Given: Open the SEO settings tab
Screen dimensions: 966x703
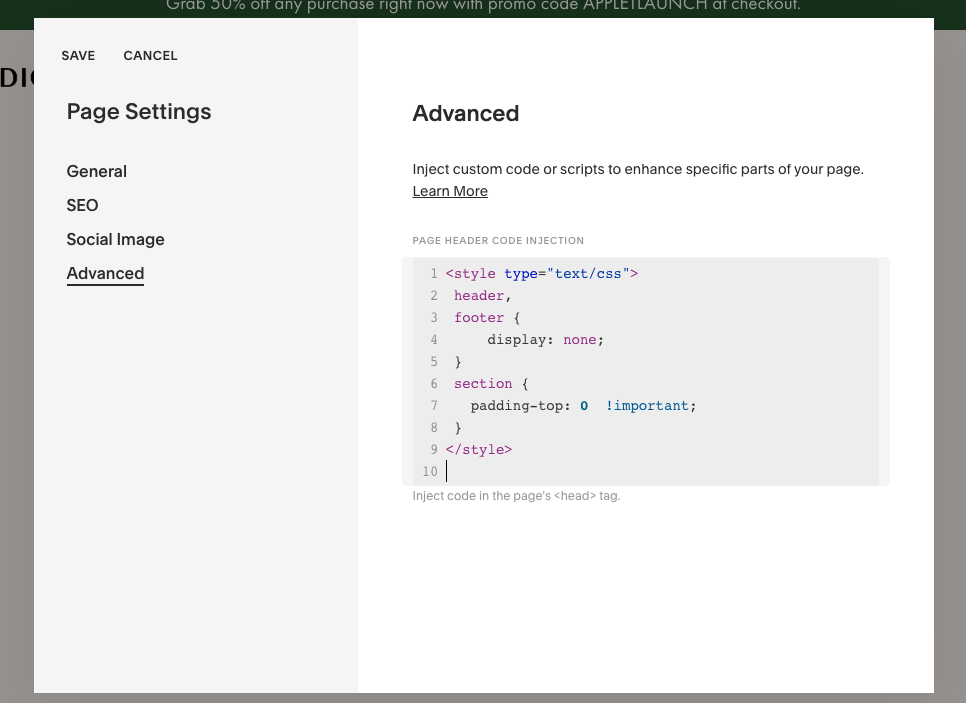Looking at the screenshot, I should [83, 205].
